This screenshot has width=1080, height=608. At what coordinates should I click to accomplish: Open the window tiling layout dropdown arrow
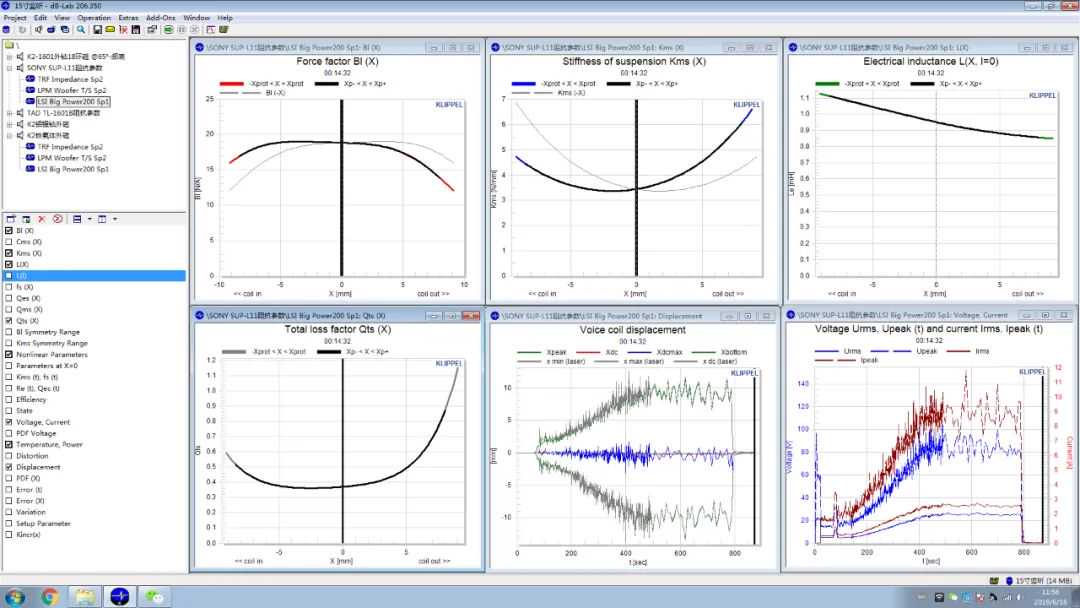88,218
